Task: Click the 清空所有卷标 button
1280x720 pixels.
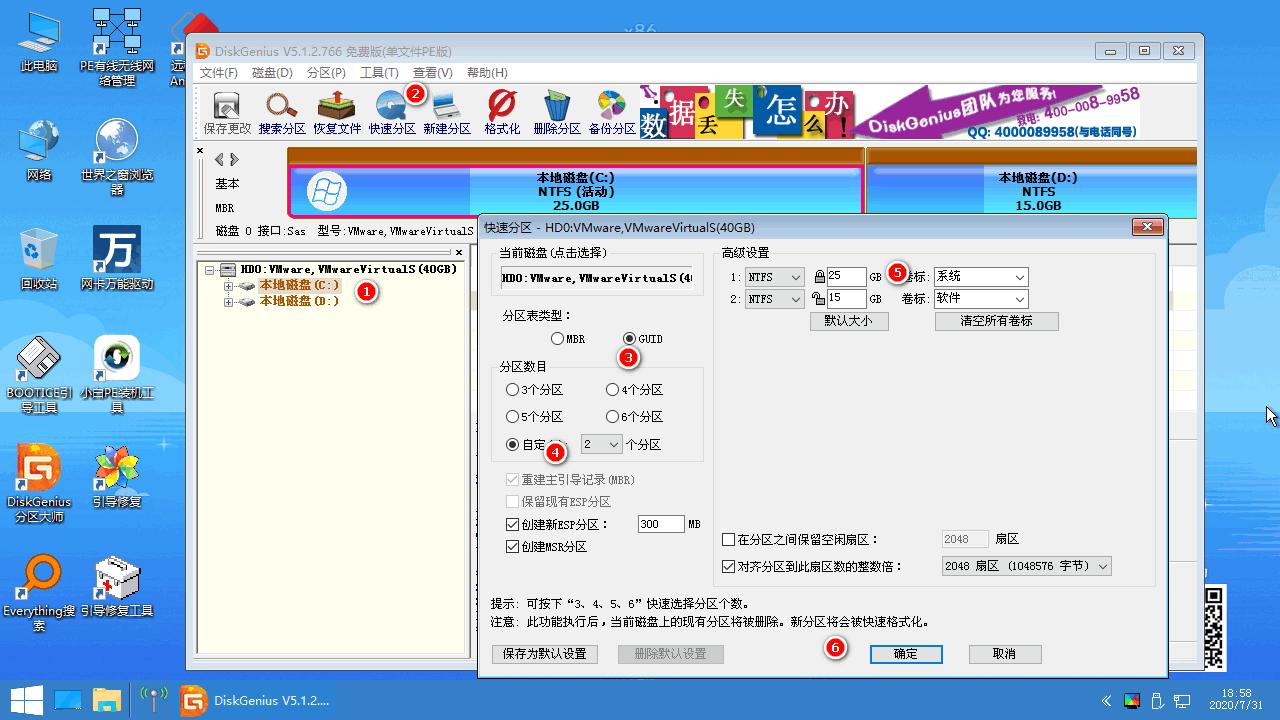Action: coord(996,321)
